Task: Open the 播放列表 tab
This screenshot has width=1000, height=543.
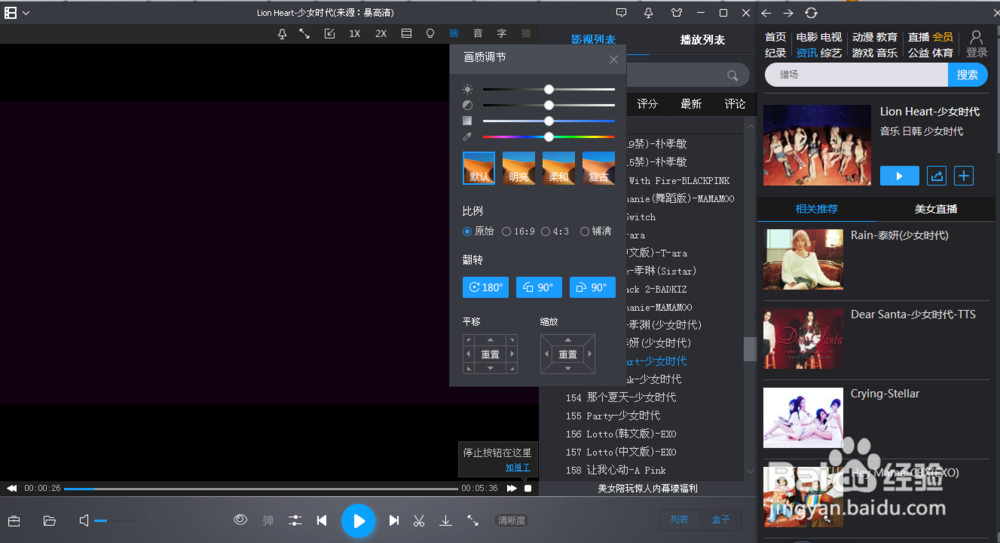Action: click(702, 40)
